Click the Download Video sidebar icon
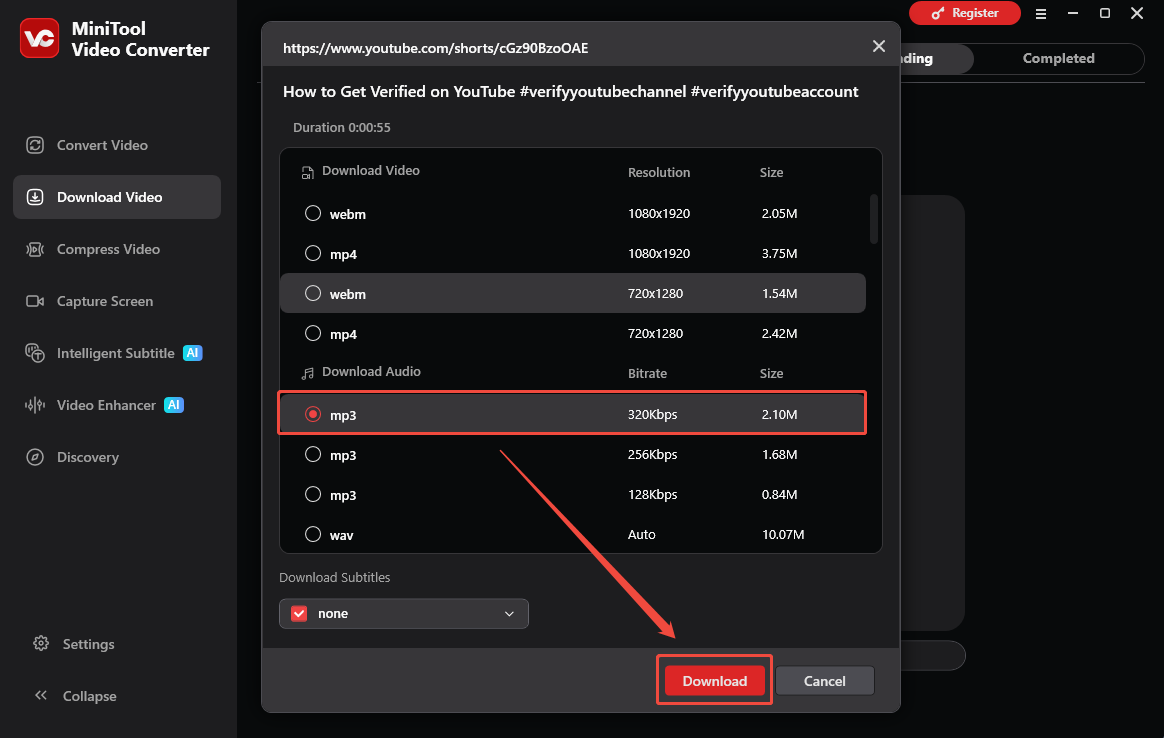 click(35, 197)
